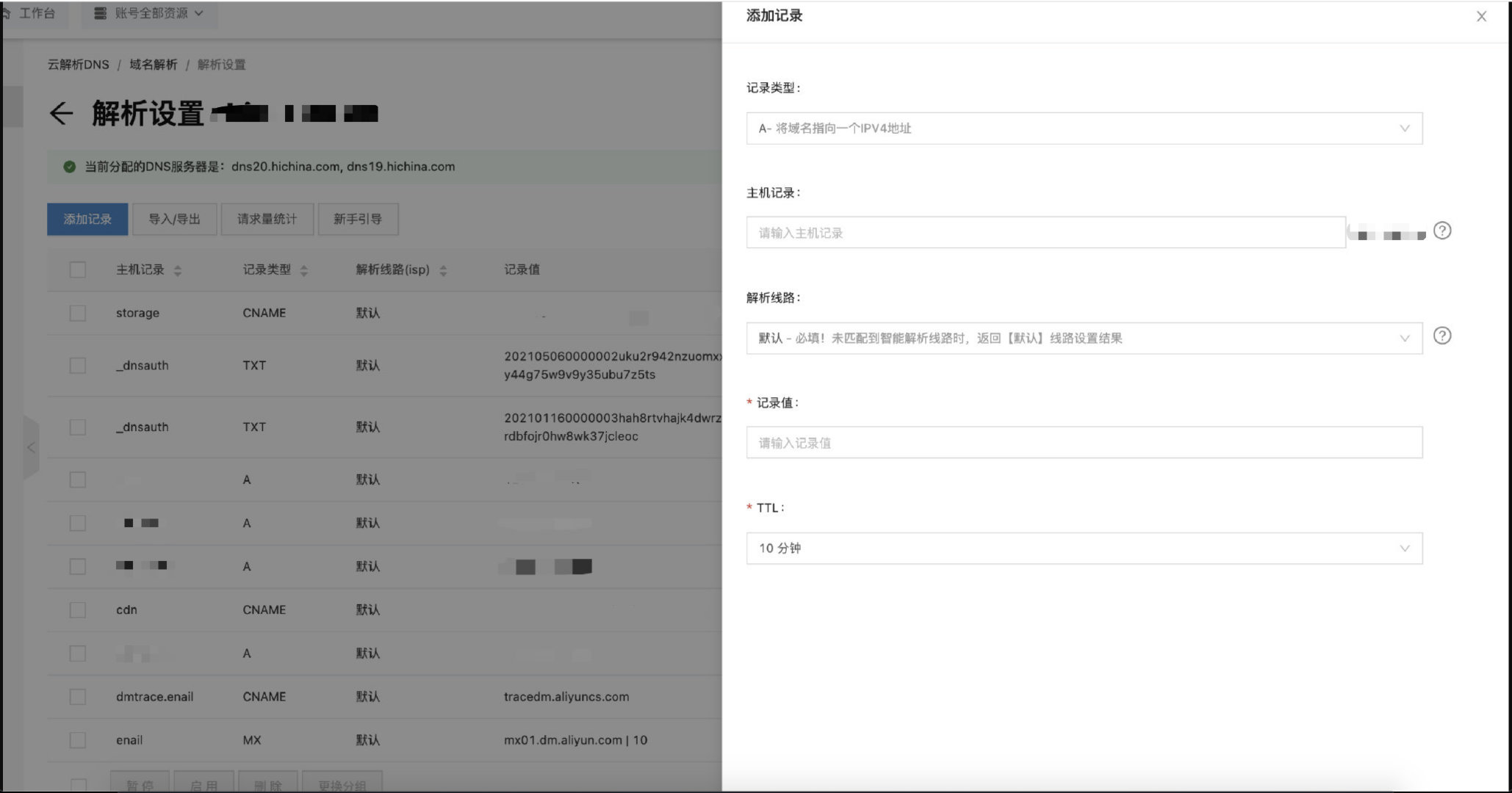Click the email host record

click(x=129, y=739)
